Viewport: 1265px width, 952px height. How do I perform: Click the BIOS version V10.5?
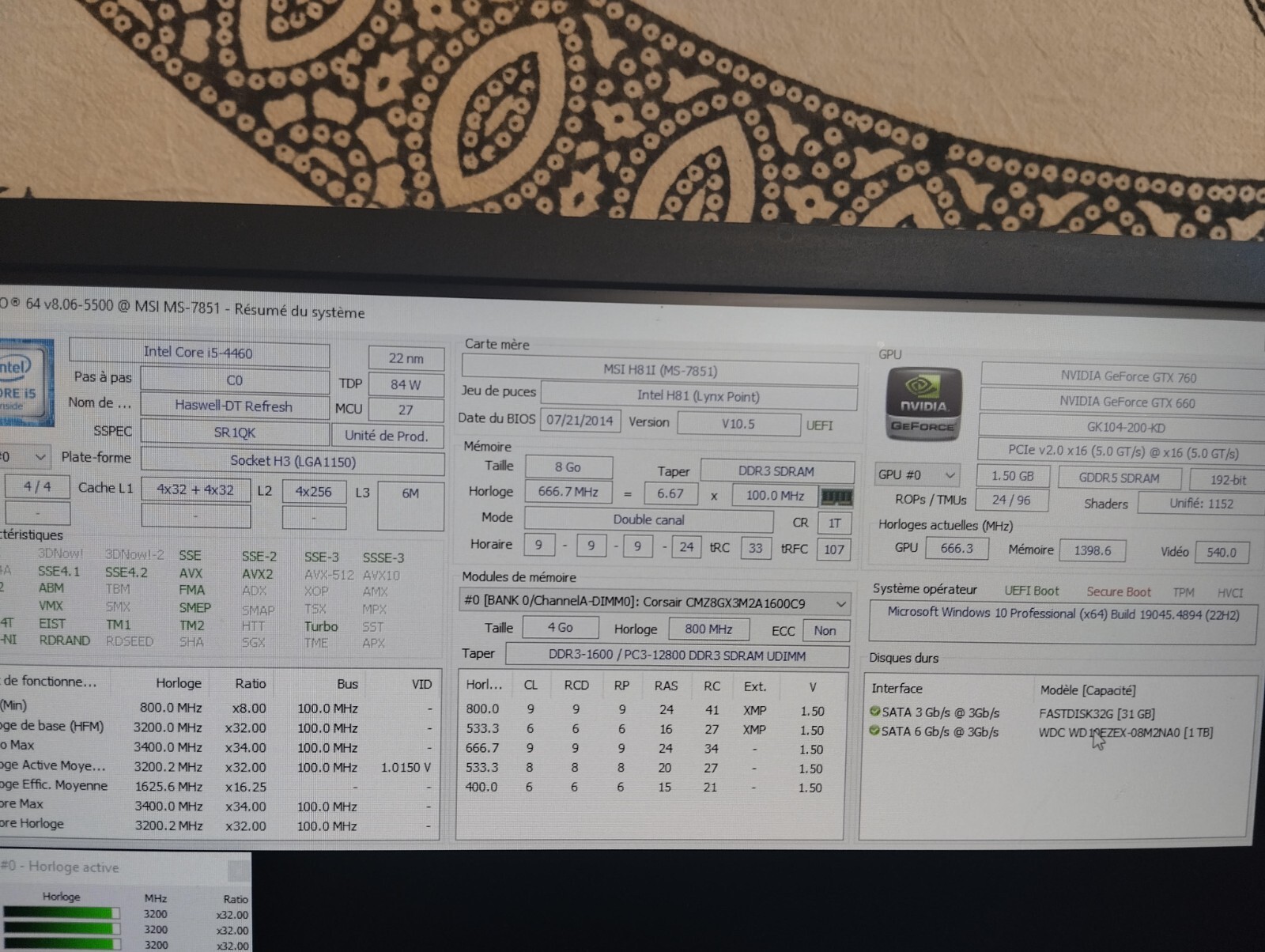(738, 424)
